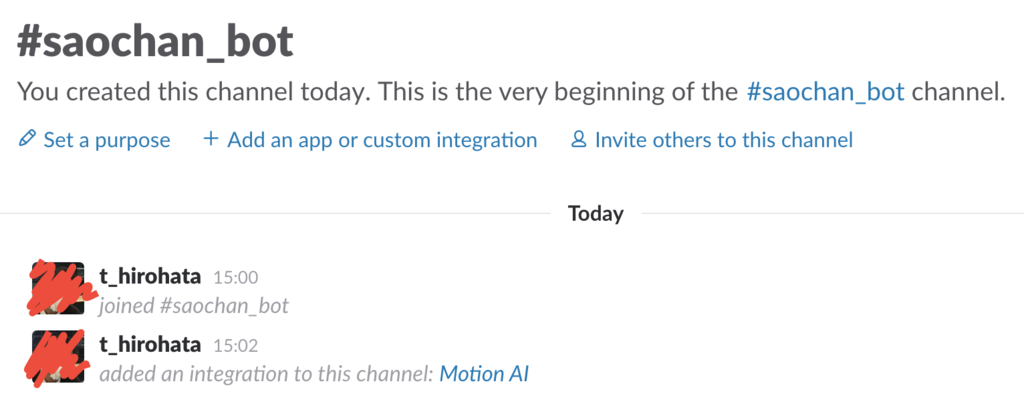The image size is (1024, 408).
Task: Click the plus icon for adding an app
Action: pyautogui.click(x=210, y=140)
